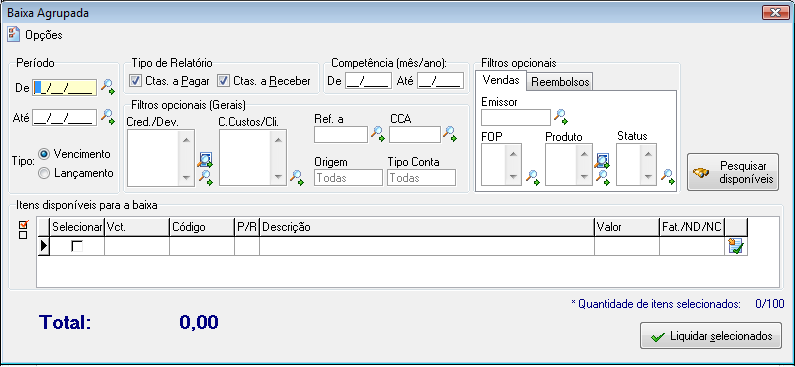The width and height of the screenshot is (795, 367).
Task: Open advanced search icon for Produto
Action: (602, 161)
